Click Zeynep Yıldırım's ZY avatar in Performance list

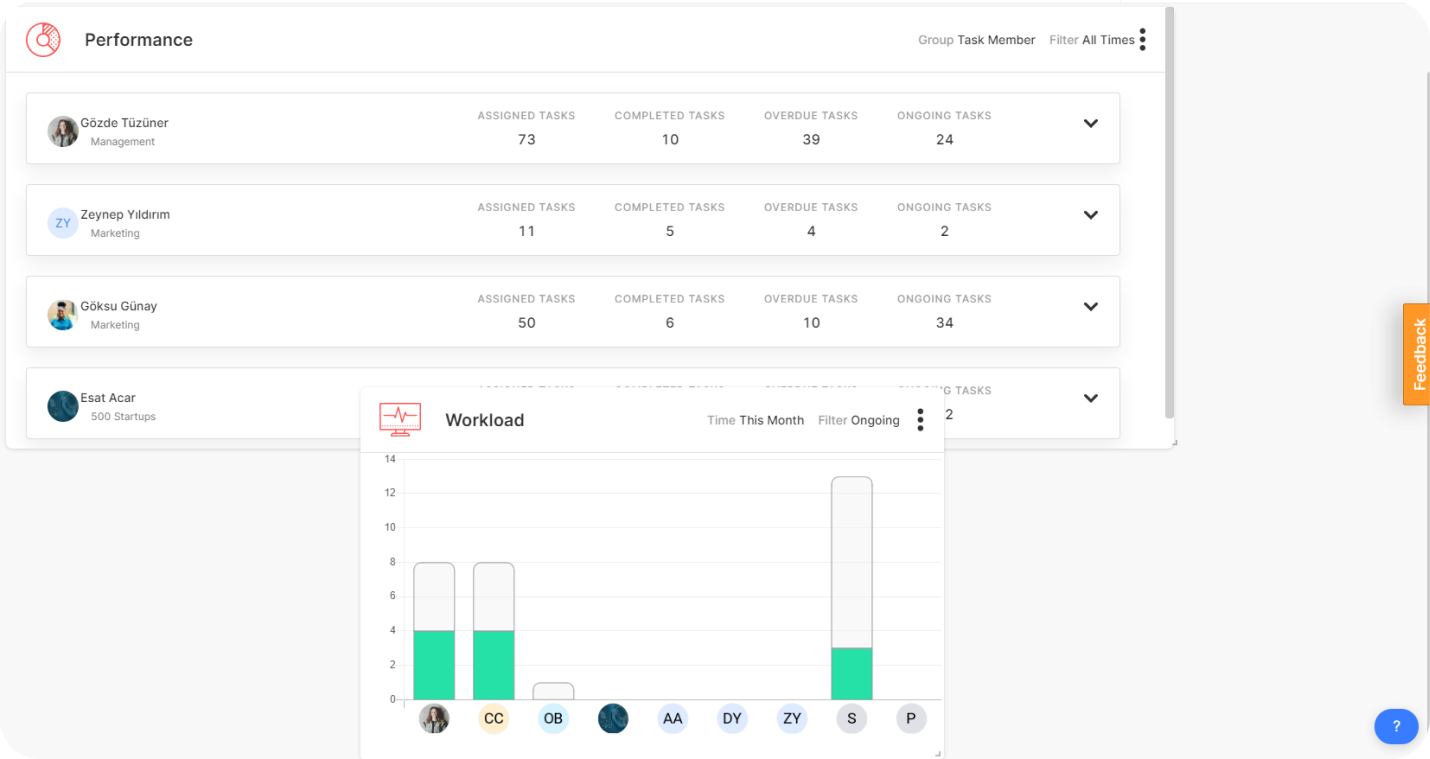point(63,223)
